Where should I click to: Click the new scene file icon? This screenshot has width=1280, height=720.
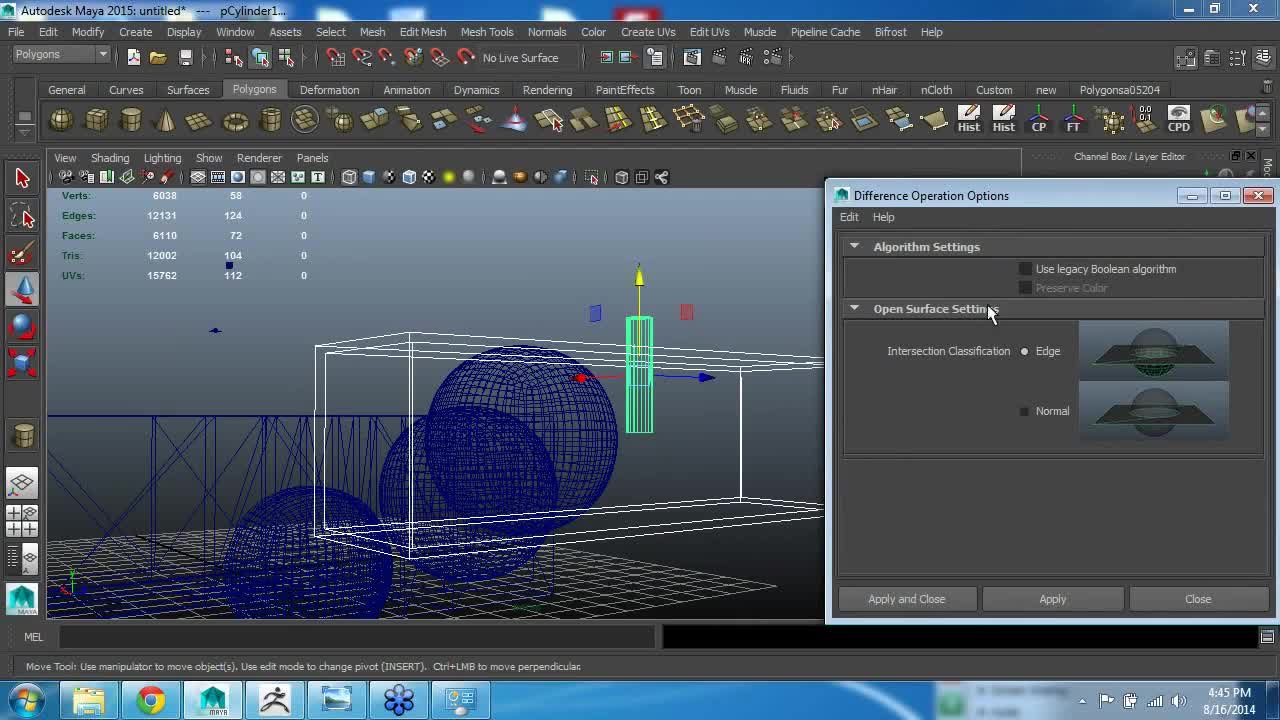(133, 57)
